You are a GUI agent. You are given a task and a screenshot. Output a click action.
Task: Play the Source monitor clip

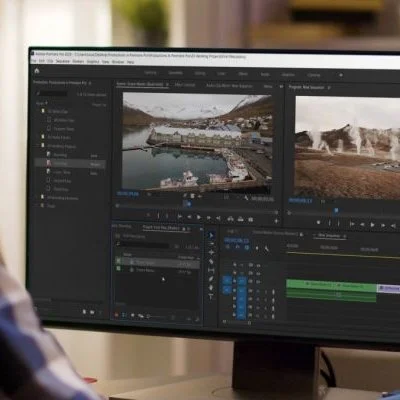click(199, 218)
